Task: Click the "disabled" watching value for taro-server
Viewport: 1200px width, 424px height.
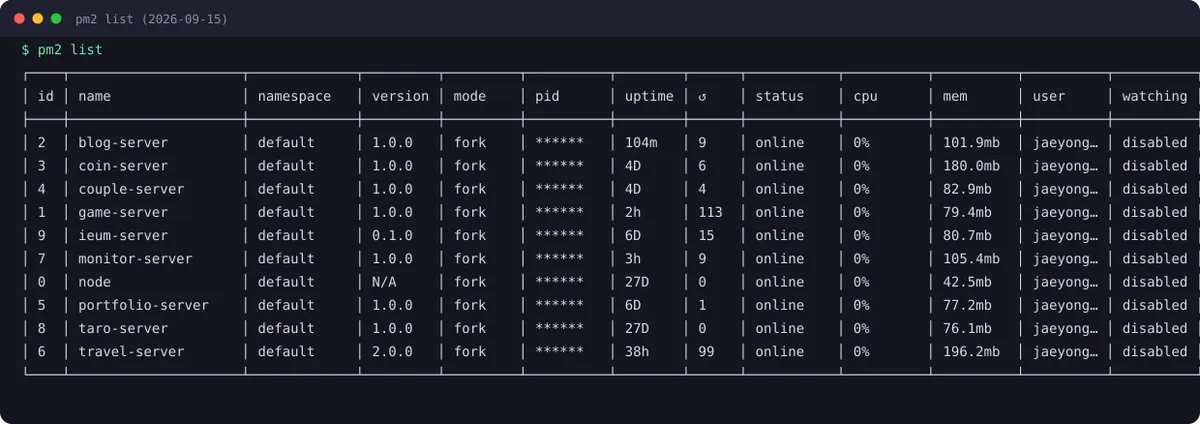Action: pyautogui.click(x=1154, y=328)
